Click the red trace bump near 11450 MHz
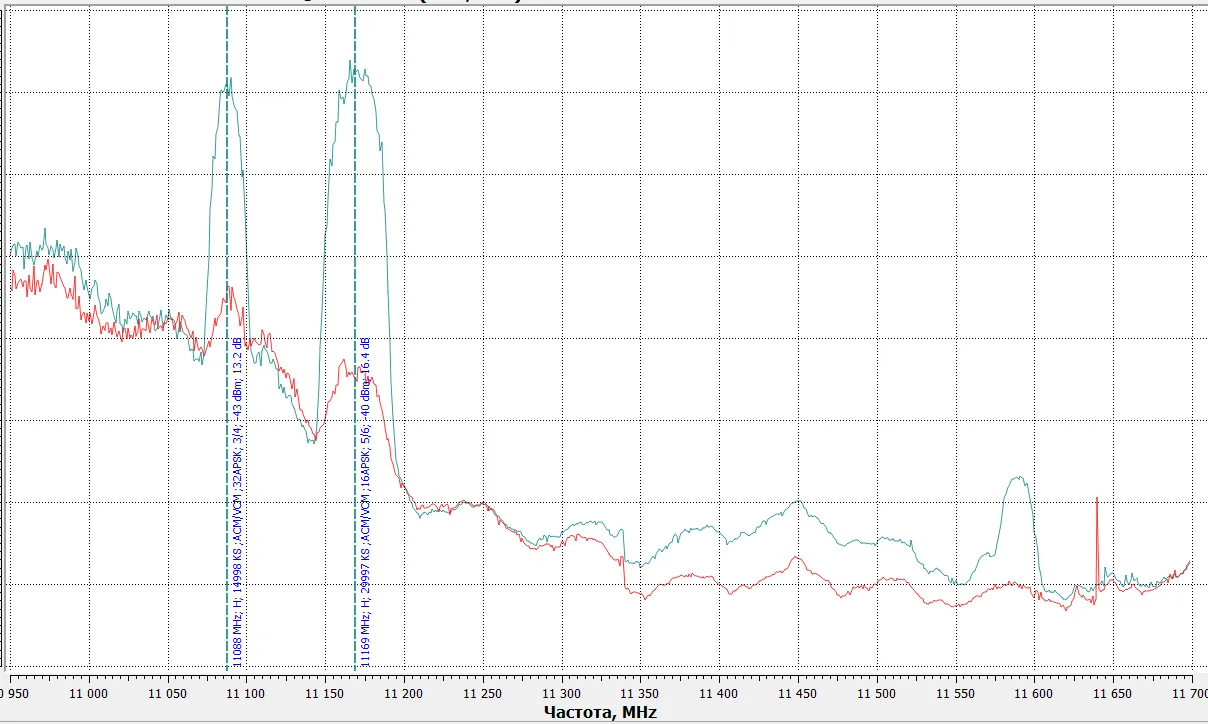This screenshot has width=1208, height=724. point(795,559)
